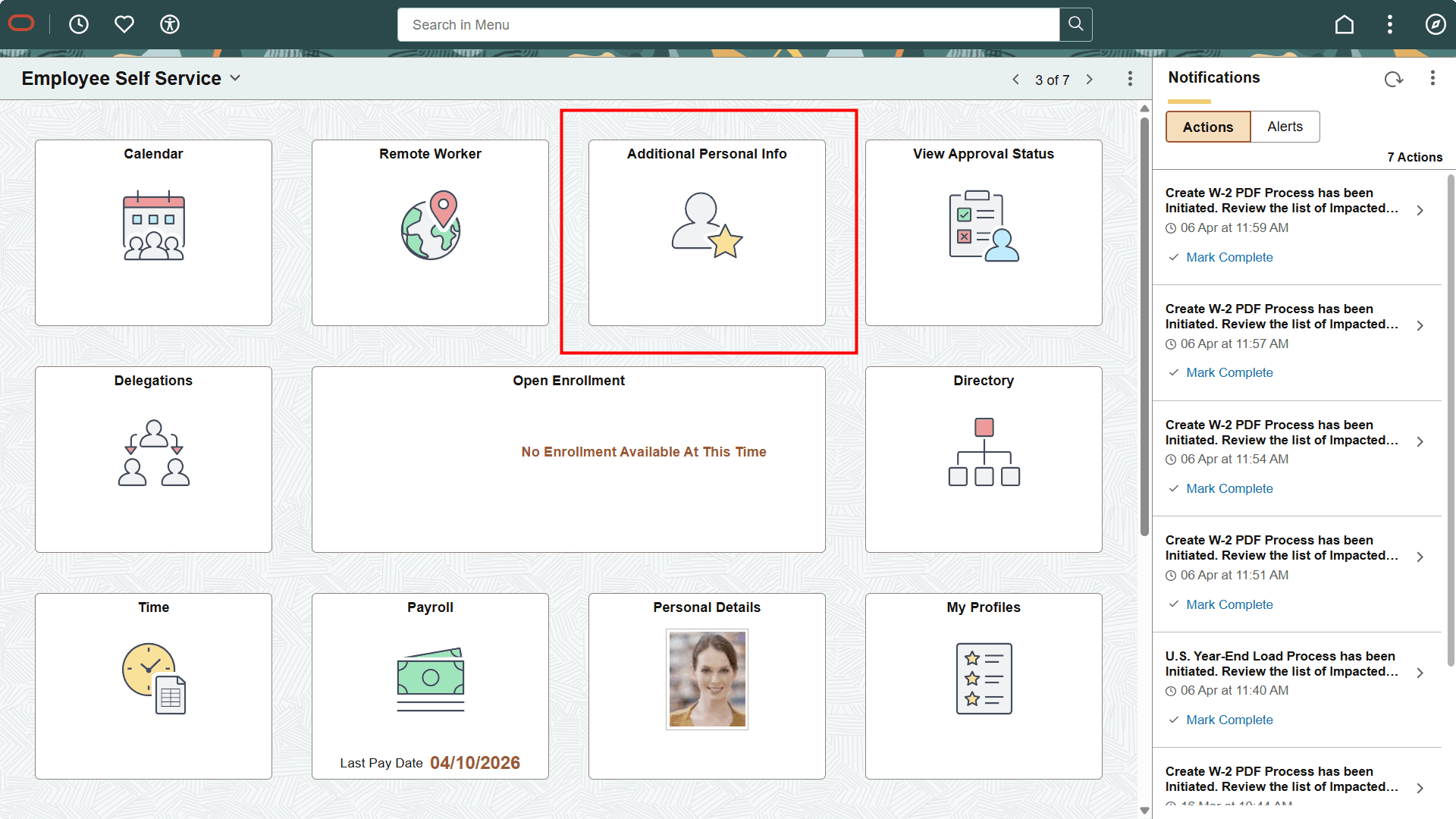Open Favorites heart icon
The height and width of the screenshot is (819, 1456).
coord(124,24)
